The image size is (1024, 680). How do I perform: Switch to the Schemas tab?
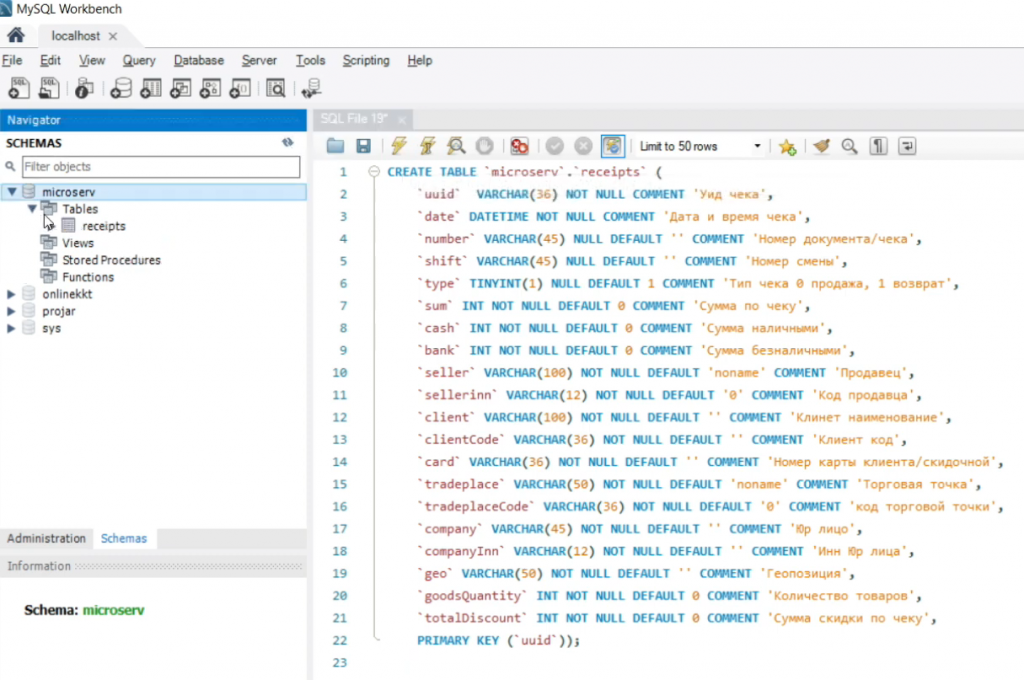click(124, 538)
